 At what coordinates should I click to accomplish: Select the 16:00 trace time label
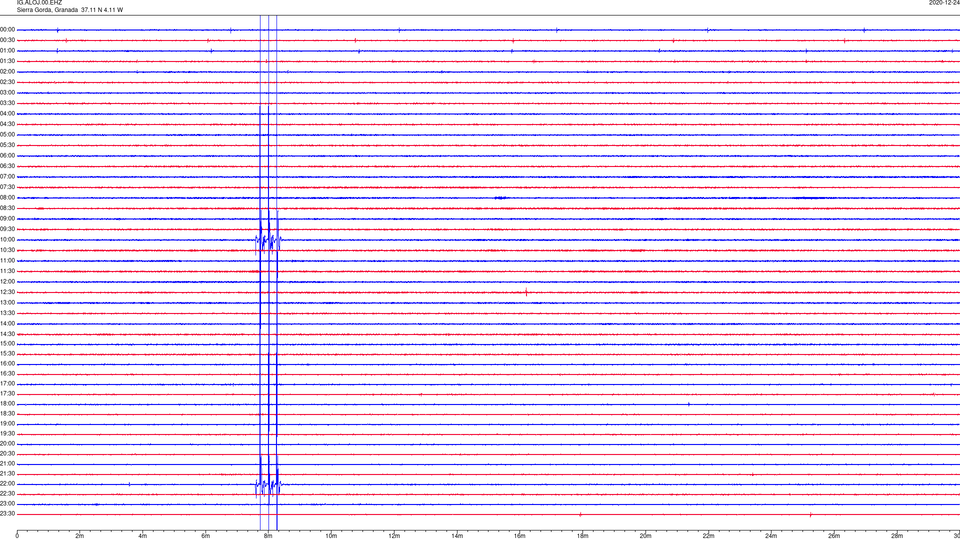pos(7,364)
